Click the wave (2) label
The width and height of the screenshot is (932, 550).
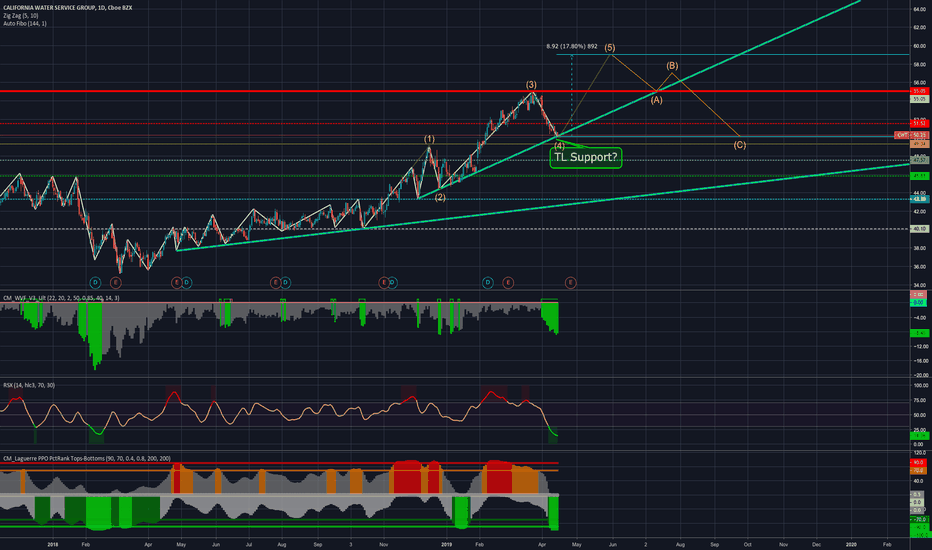pyautogui.click(x=440, y=197)
